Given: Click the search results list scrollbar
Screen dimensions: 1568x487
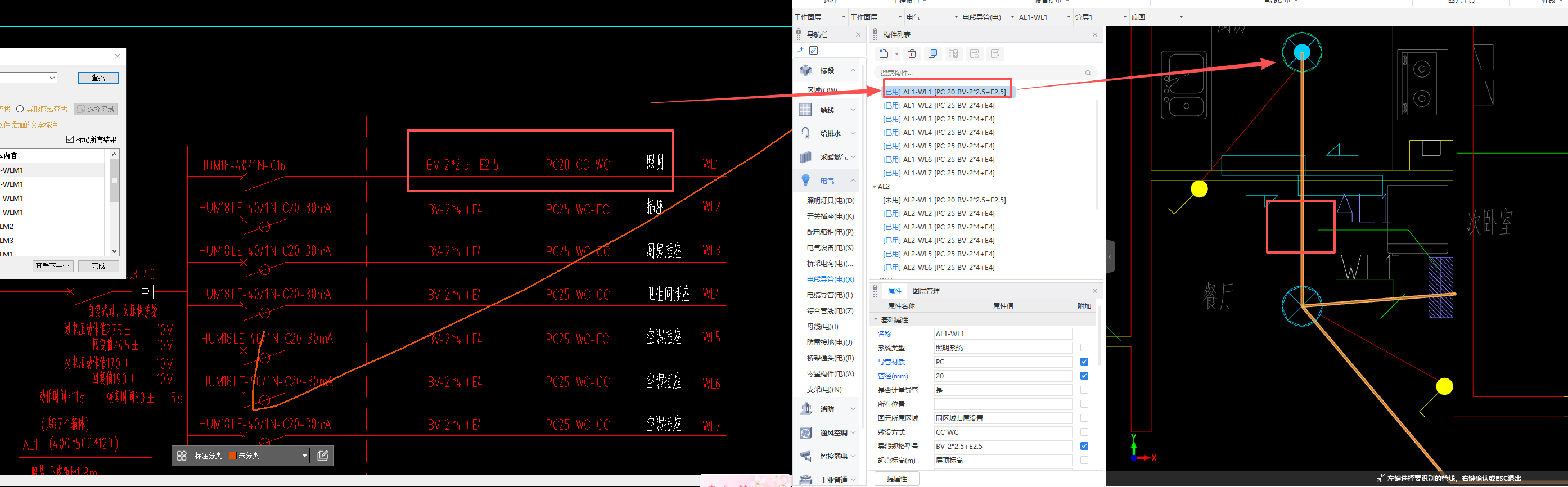Looking at the screenshot, I should pyautogui.click(x=114, y=202).
